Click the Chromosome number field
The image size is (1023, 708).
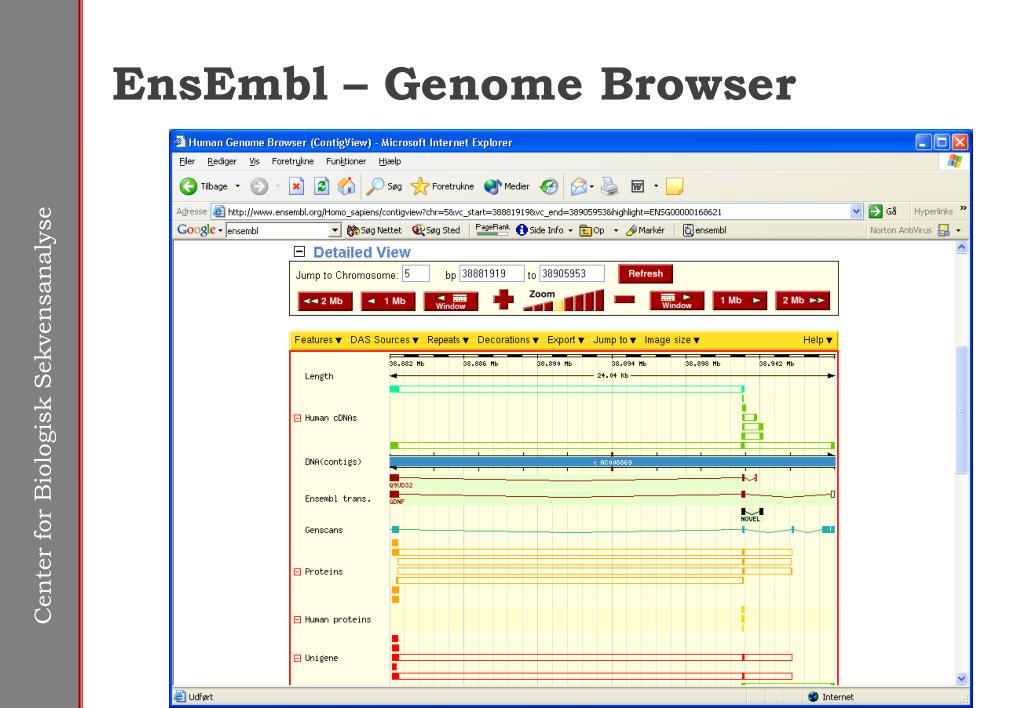pyautogui.click(x=416, y=273)
